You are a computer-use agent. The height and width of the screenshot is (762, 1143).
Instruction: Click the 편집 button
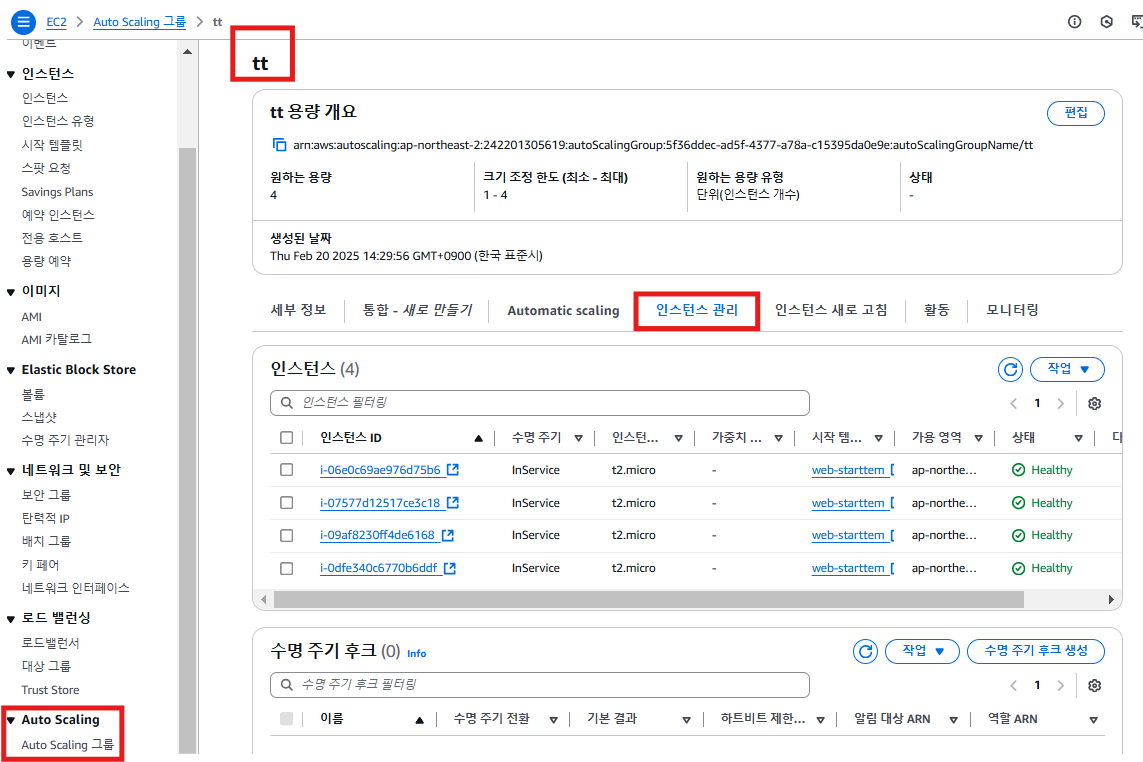point(1076,113)
